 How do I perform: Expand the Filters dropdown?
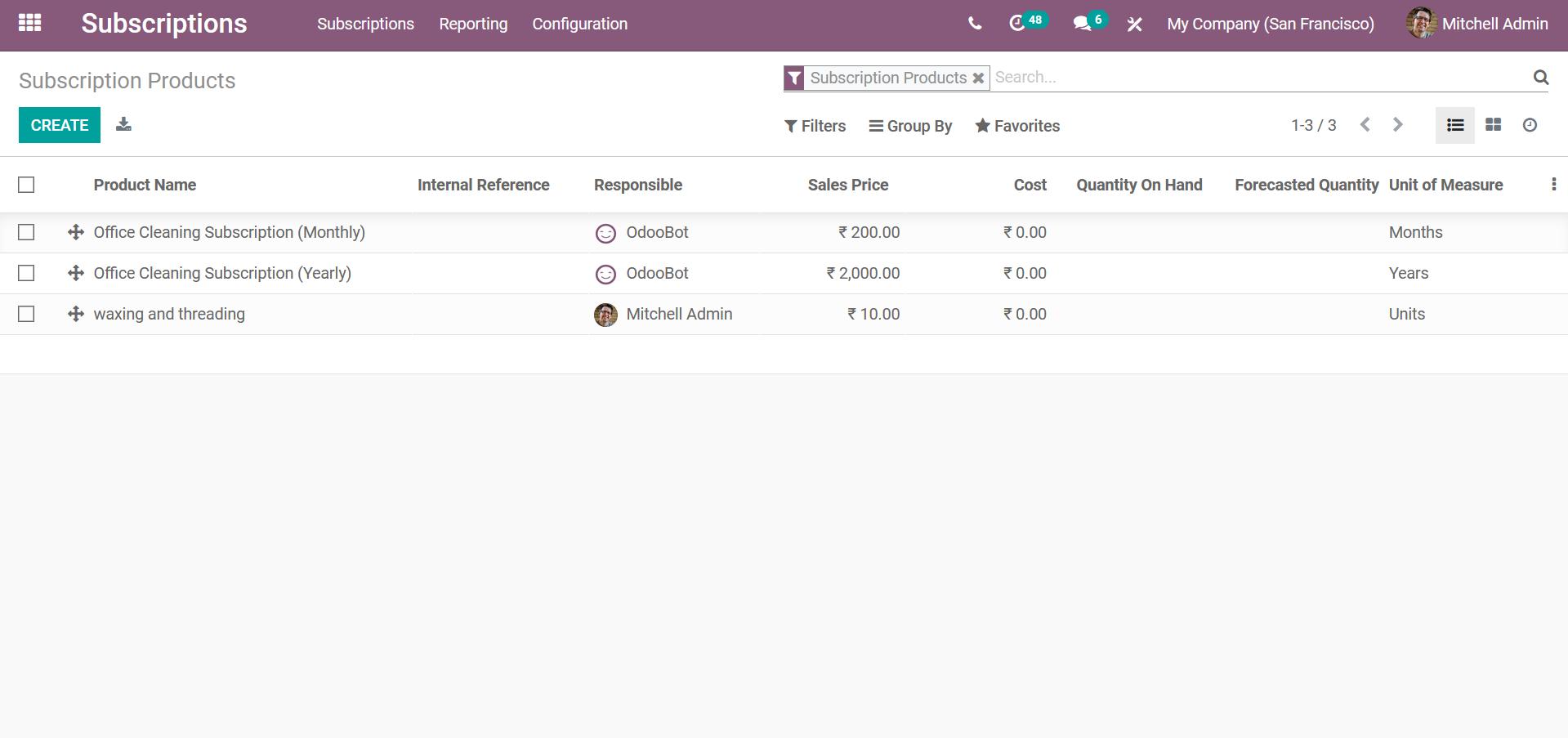point(815,126)
